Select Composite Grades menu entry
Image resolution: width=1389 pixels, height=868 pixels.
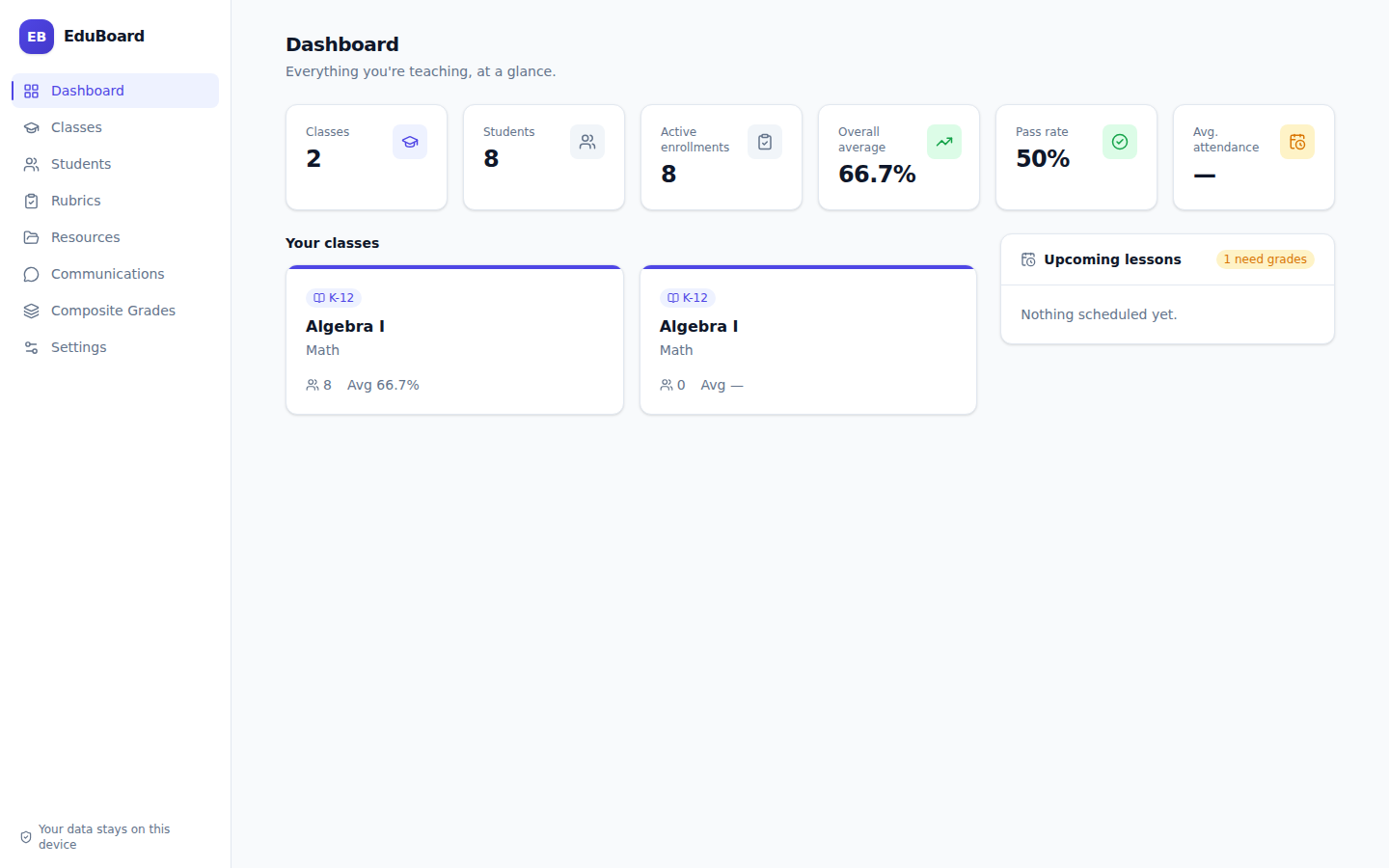pos(115,311)
